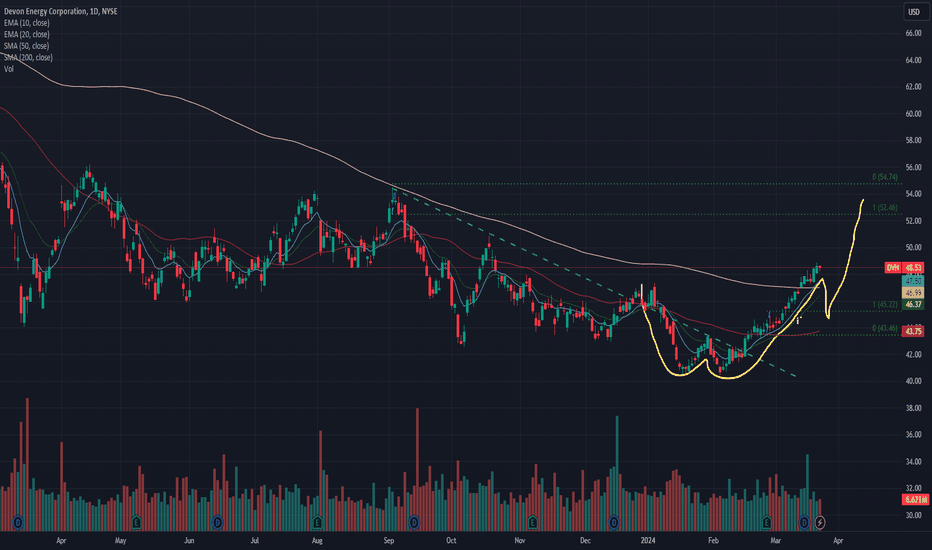932x550 pixels.
Task: Click the 43.75 red value label
Action: click(914, 331)
